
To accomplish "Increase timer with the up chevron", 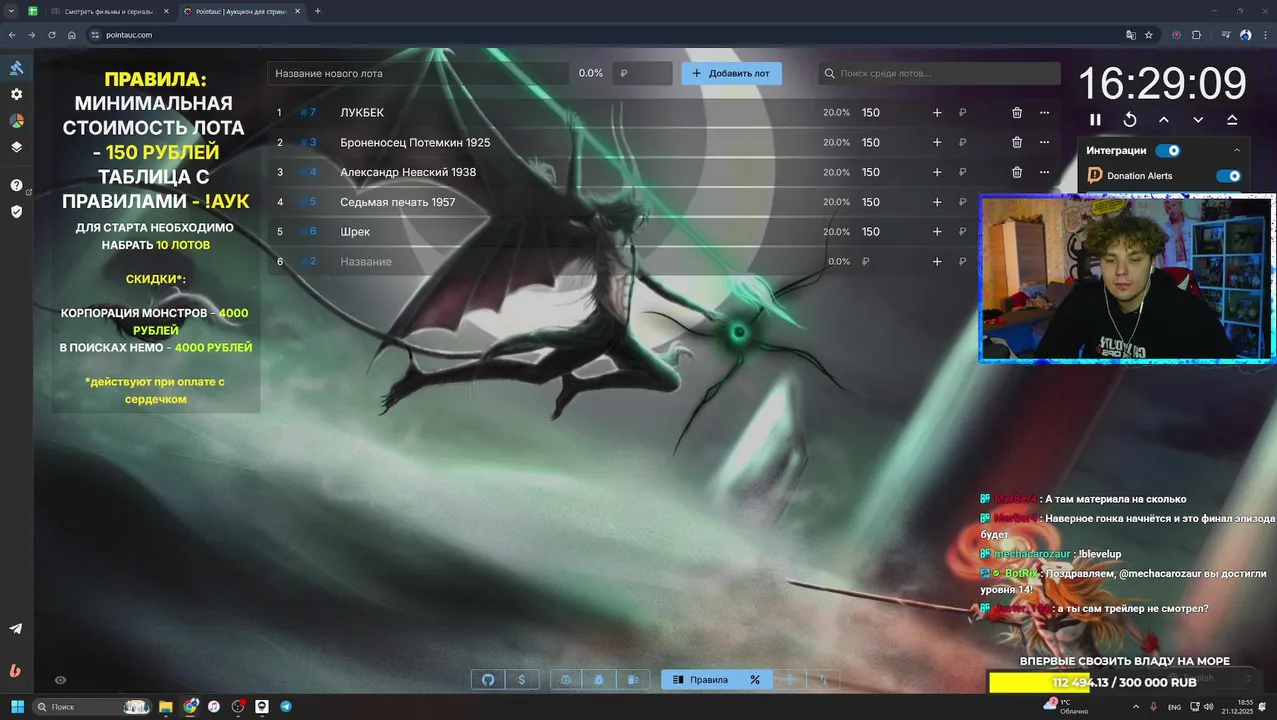I will pos(1164,119).
